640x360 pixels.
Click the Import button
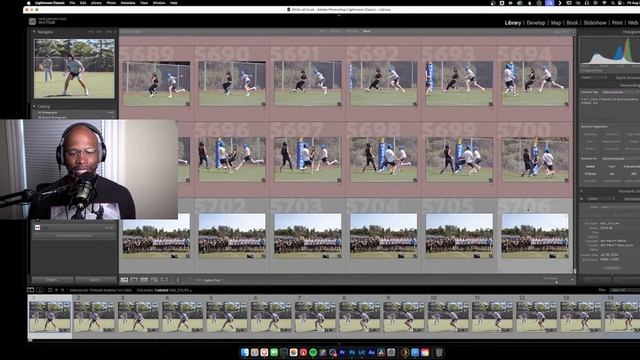coord(52,280)
